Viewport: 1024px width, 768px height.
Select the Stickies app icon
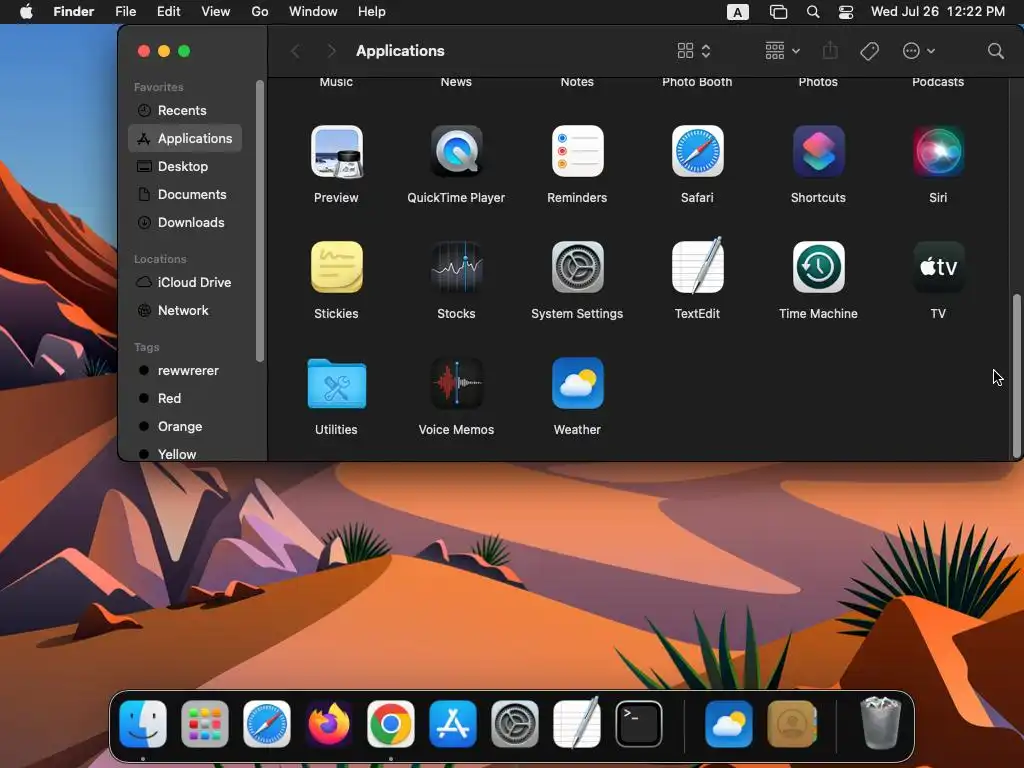click(336, 267)
